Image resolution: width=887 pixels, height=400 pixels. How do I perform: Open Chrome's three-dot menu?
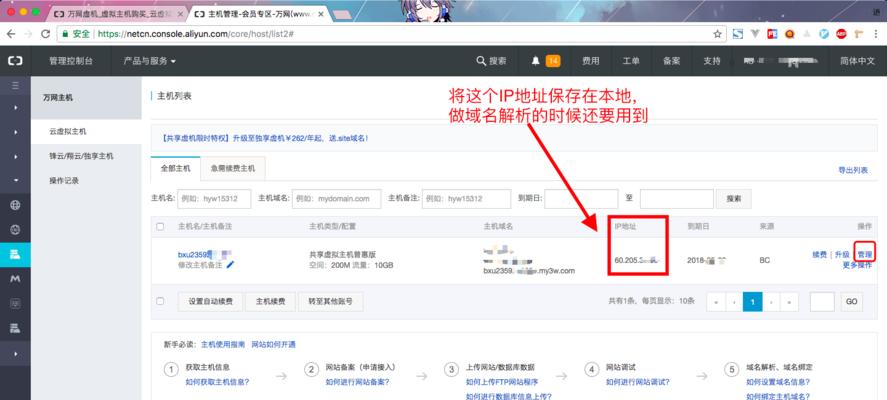(876, 34)
